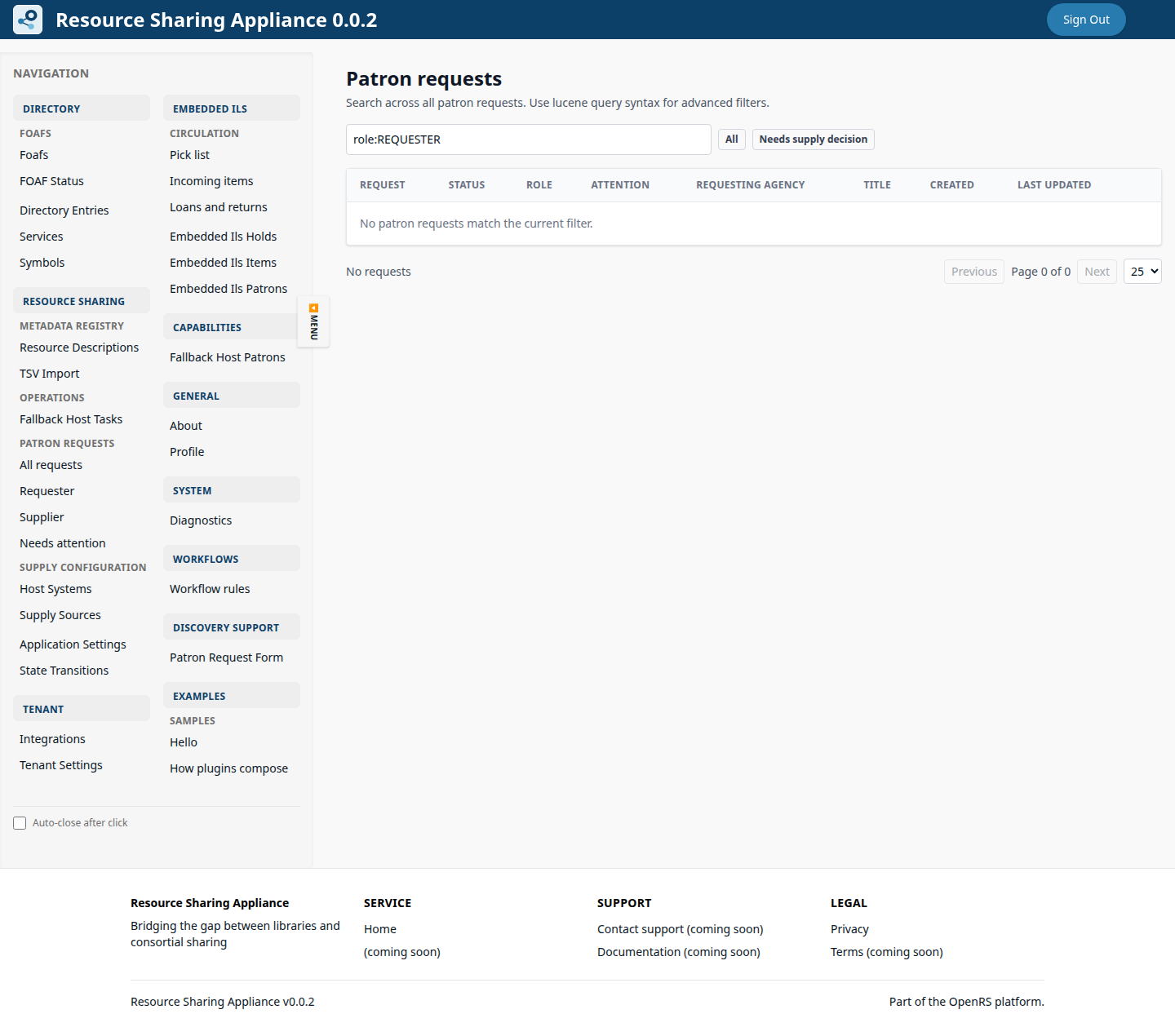Open FOAF Status page
Screen dimensions: 1175x1036
51,181
